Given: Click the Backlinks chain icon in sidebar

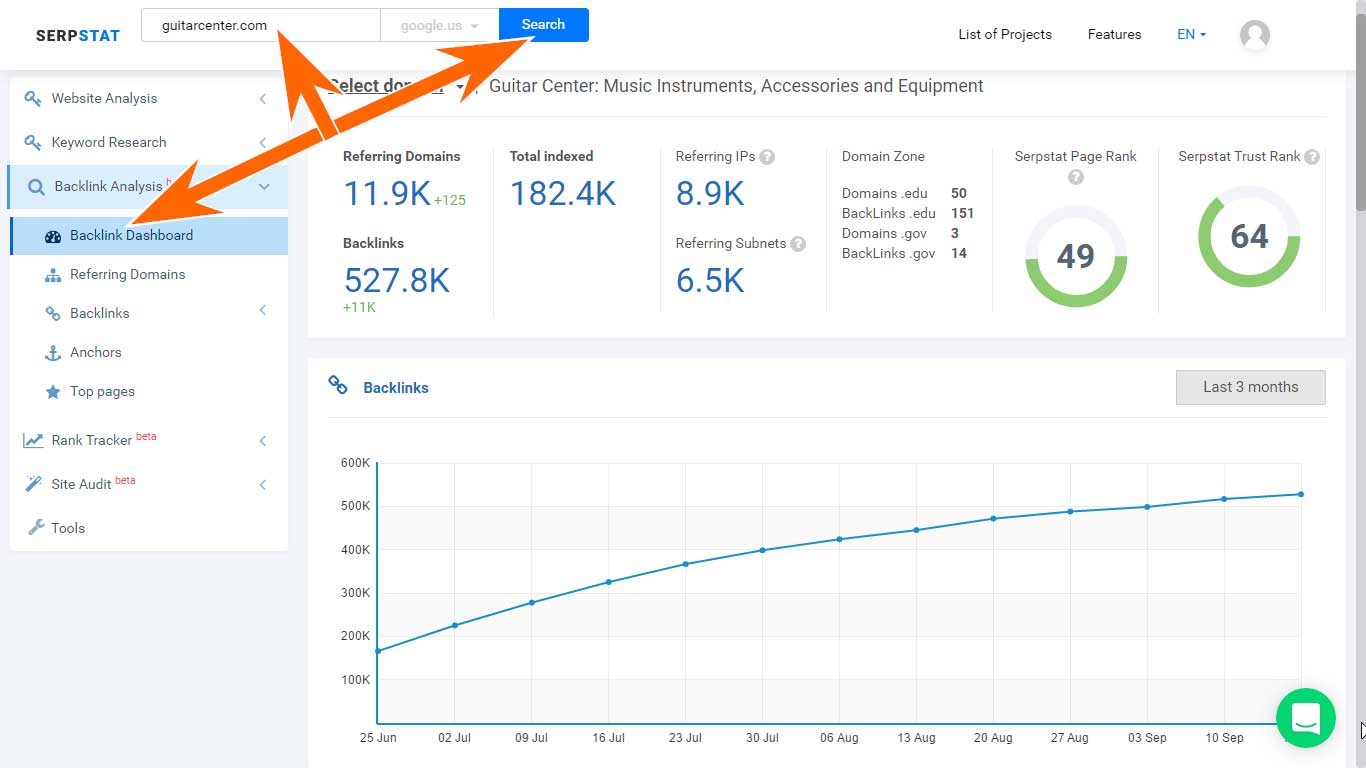Looking at the screenshot, I should click(x=53, y=314).
